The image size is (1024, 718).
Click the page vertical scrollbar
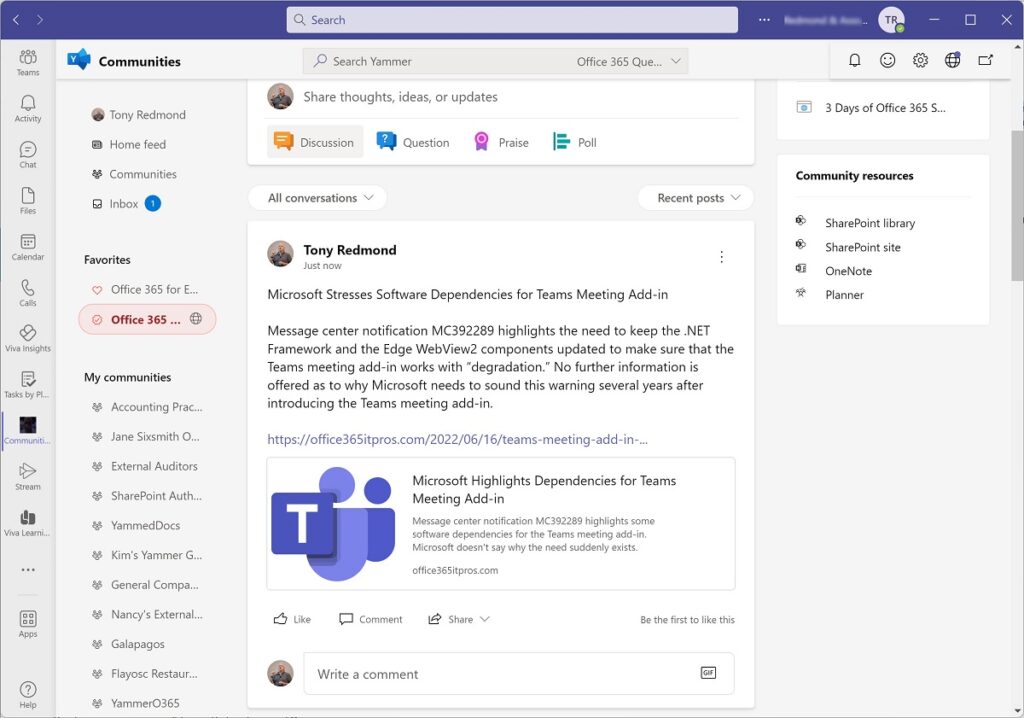[x=1017, y=205]
